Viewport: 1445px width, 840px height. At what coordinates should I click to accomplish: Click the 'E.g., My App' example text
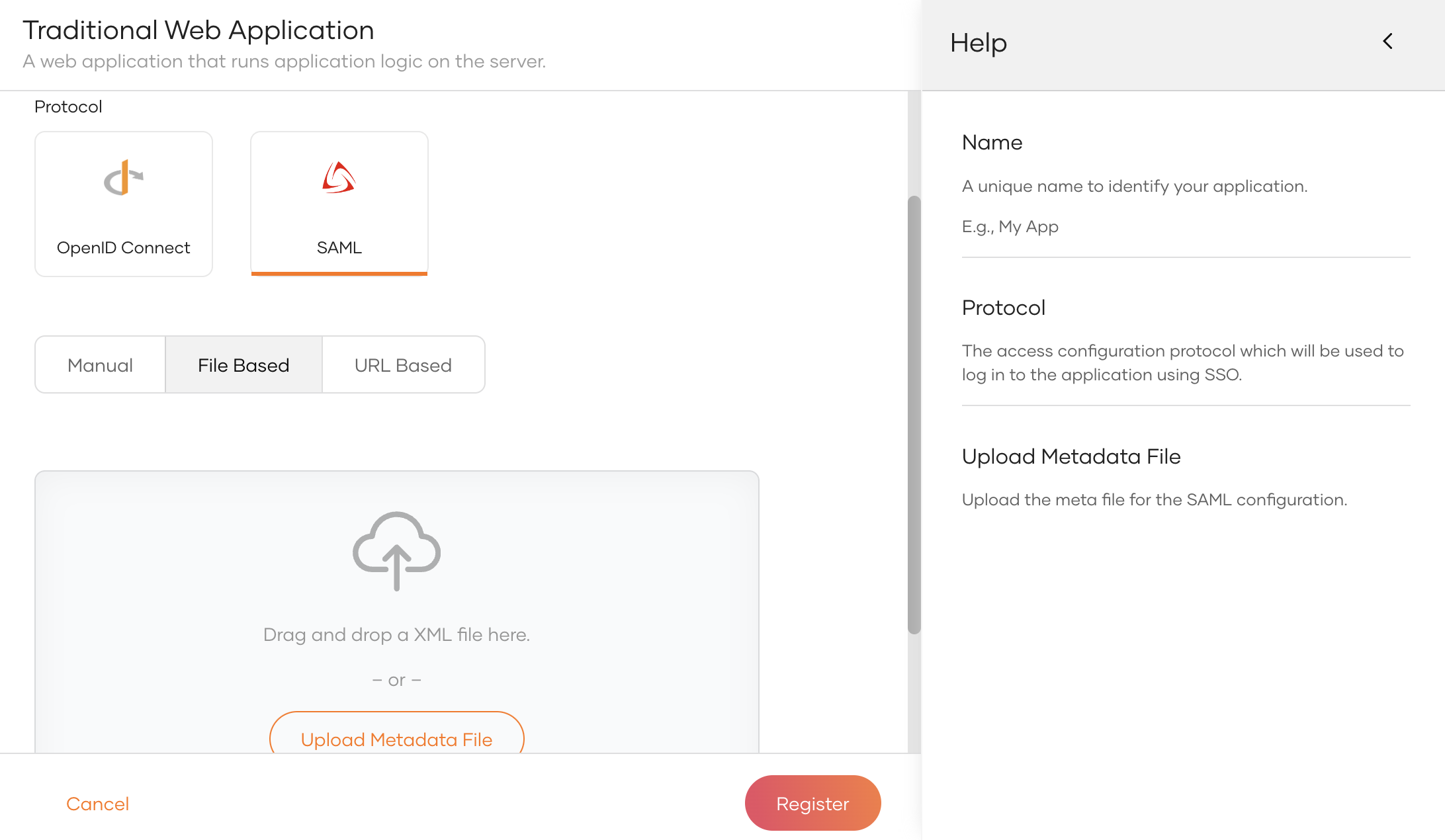1010,226
